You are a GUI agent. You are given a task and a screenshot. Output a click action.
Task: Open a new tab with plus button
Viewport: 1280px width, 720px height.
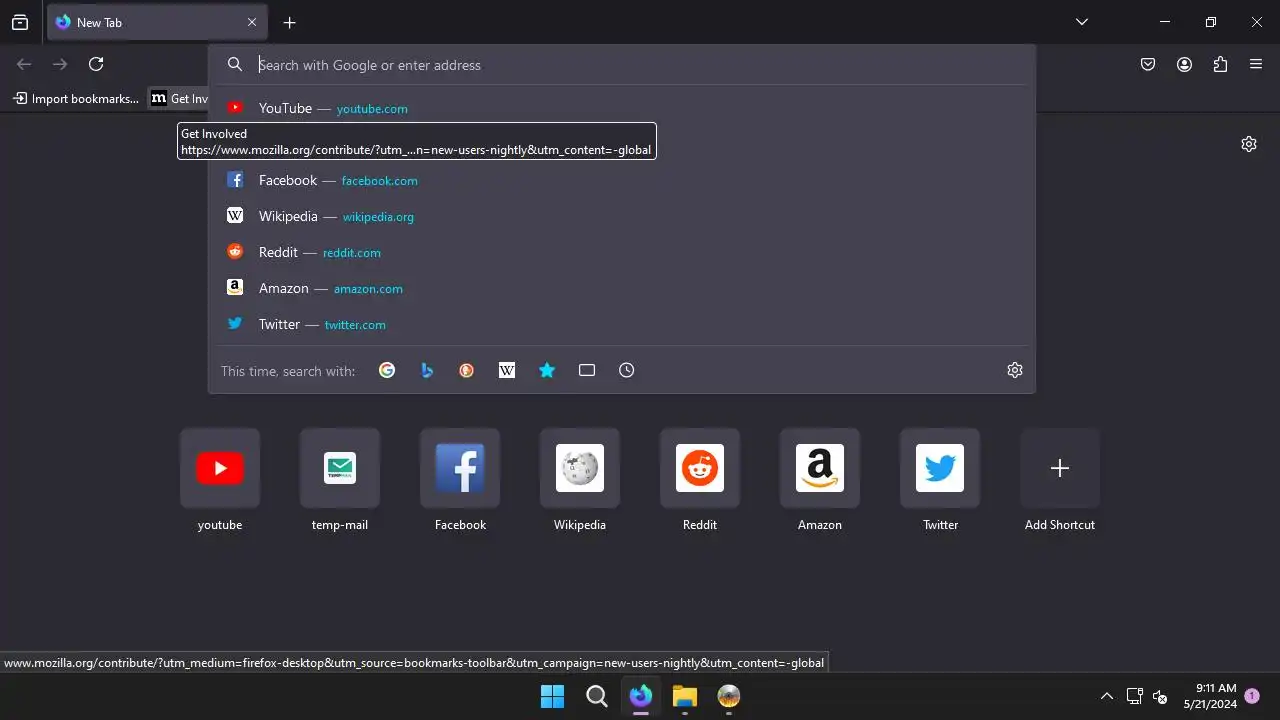click(x=290, y=22)
